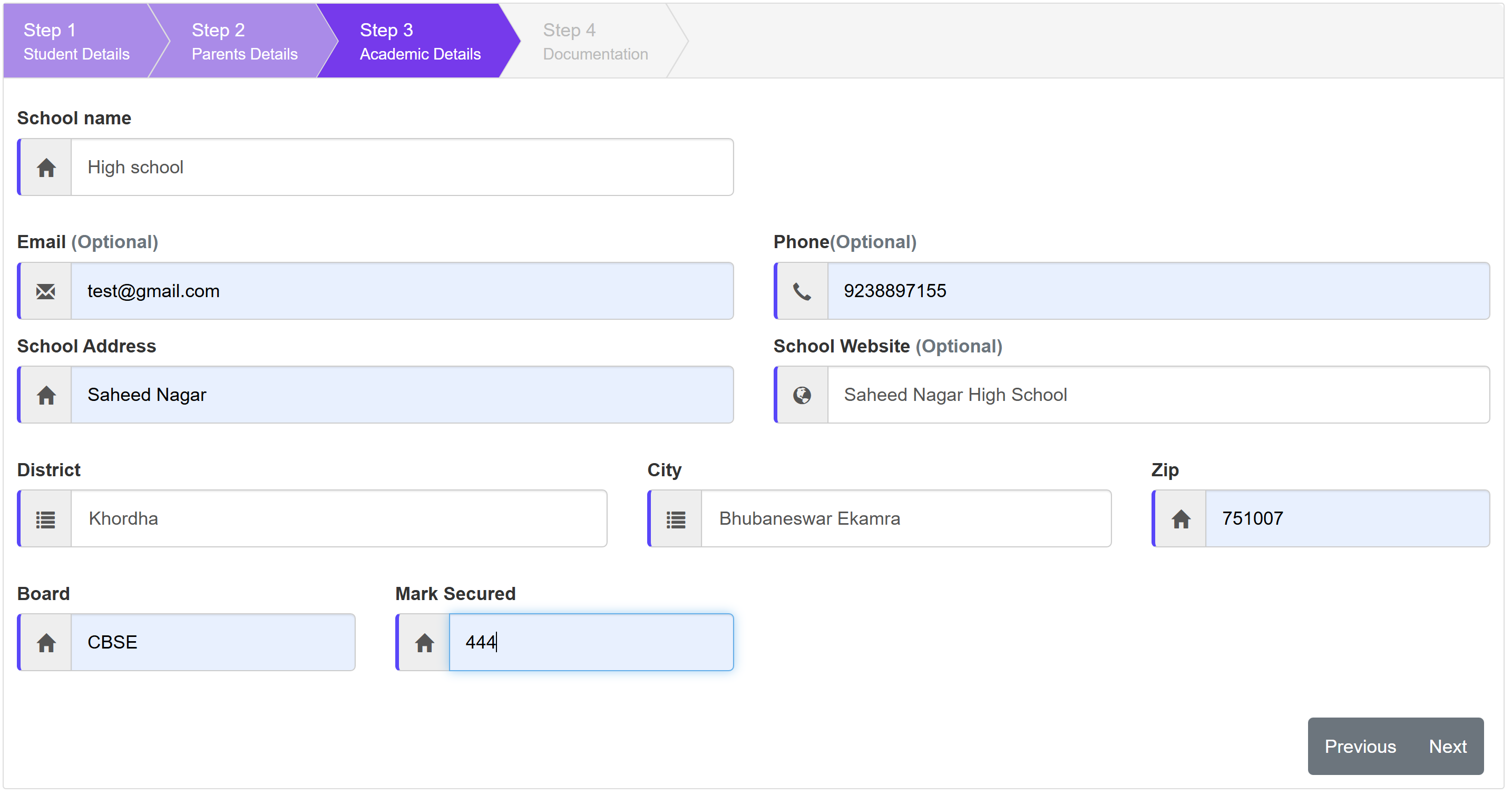The image size is (1512, 795).
Task: Click the Email field with test@gmail.com
Action: pos(402,291)
